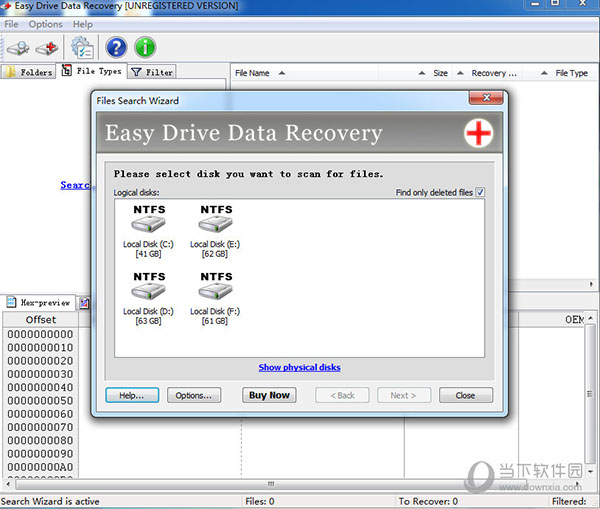Viewport: 600px width, 509px height.
Task: Click the Show physical disks link
Action: (299, 367)
